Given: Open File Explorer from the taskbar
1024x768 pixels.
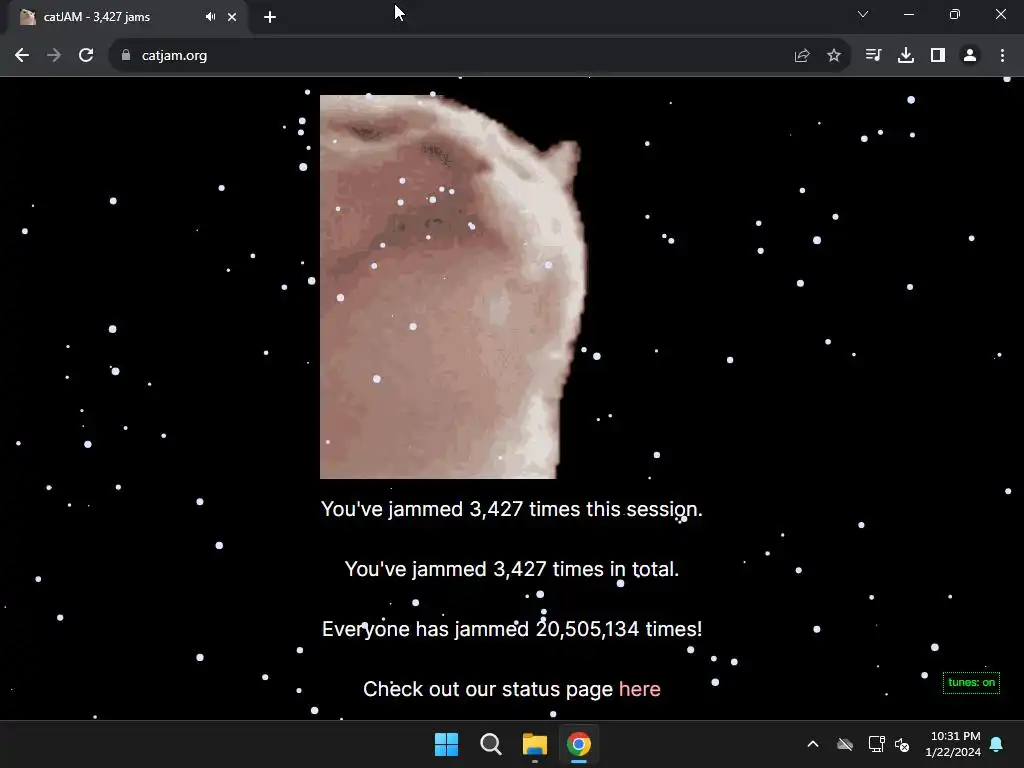Looking at the screenshot, I should coord(535,744).
